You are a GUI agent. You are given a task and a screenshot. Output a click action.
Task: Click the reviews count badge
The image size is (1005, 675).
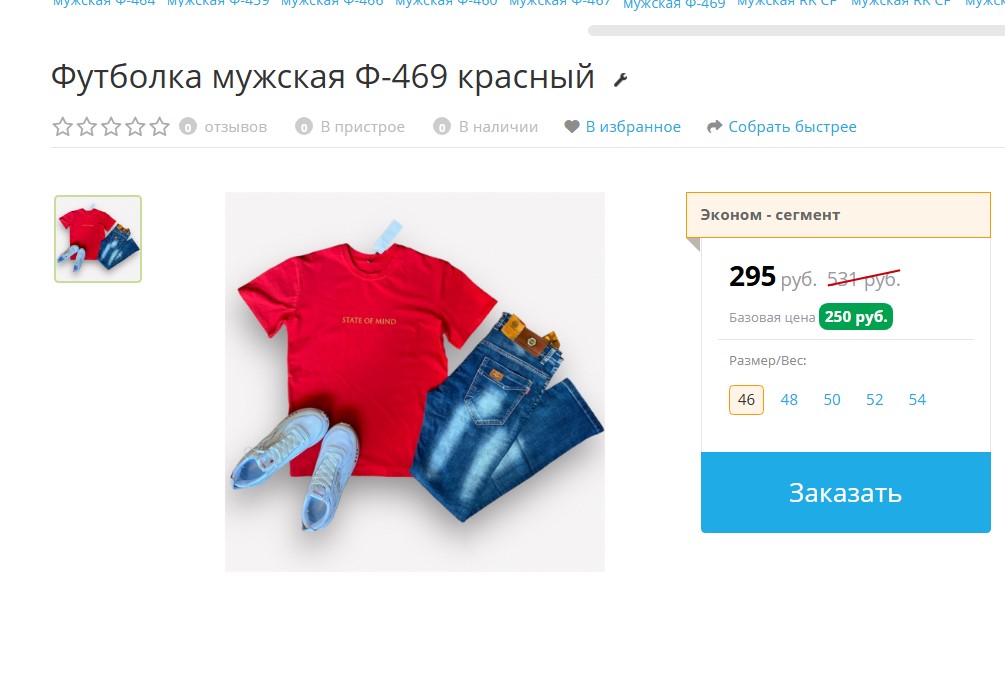[188, 127]
